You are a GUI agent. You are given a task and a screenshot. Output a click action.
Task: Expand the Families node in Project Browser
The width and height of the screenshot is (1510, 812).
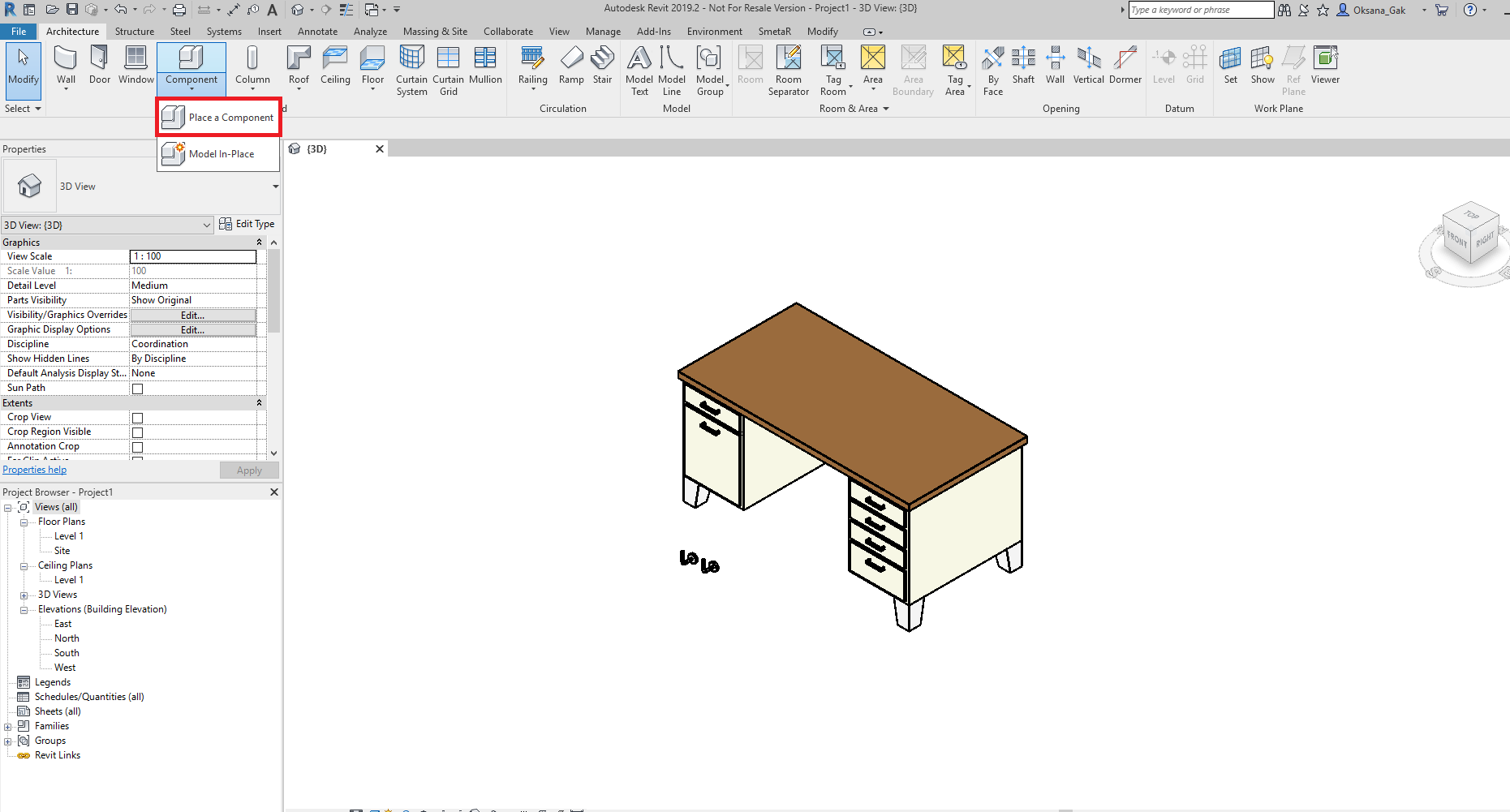click(7, 725)
